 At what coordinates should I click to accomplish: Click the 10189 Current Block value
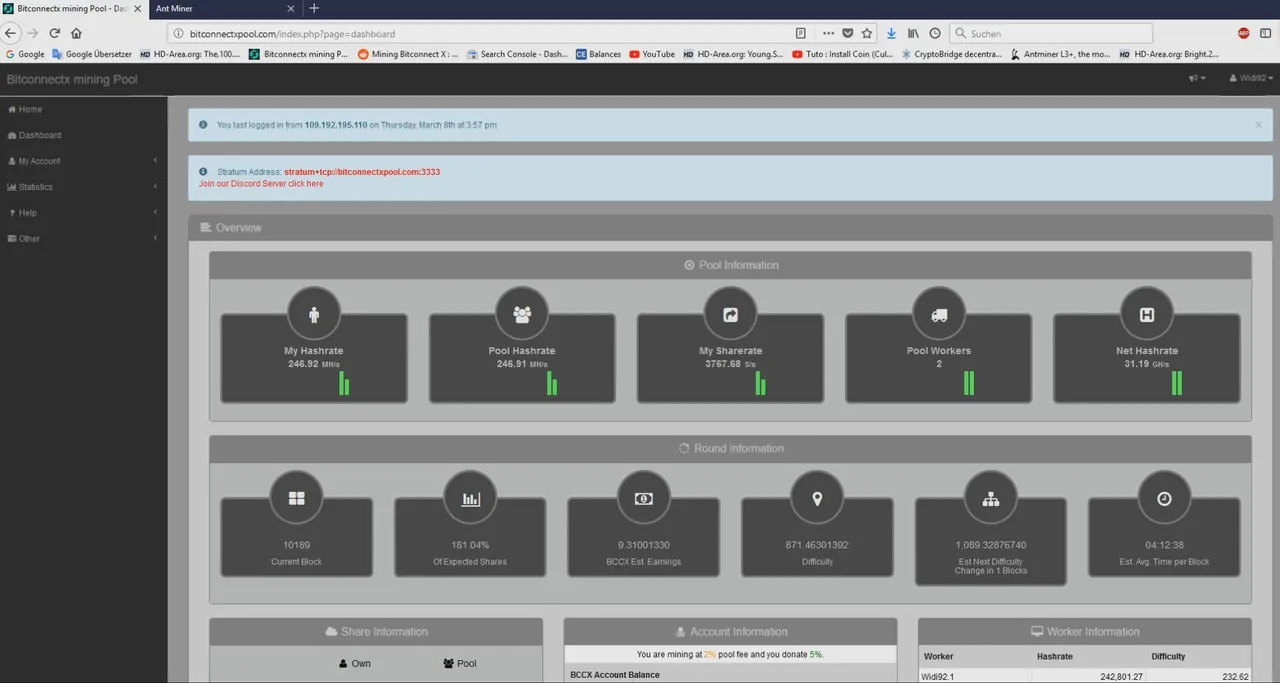pos(296,545)
